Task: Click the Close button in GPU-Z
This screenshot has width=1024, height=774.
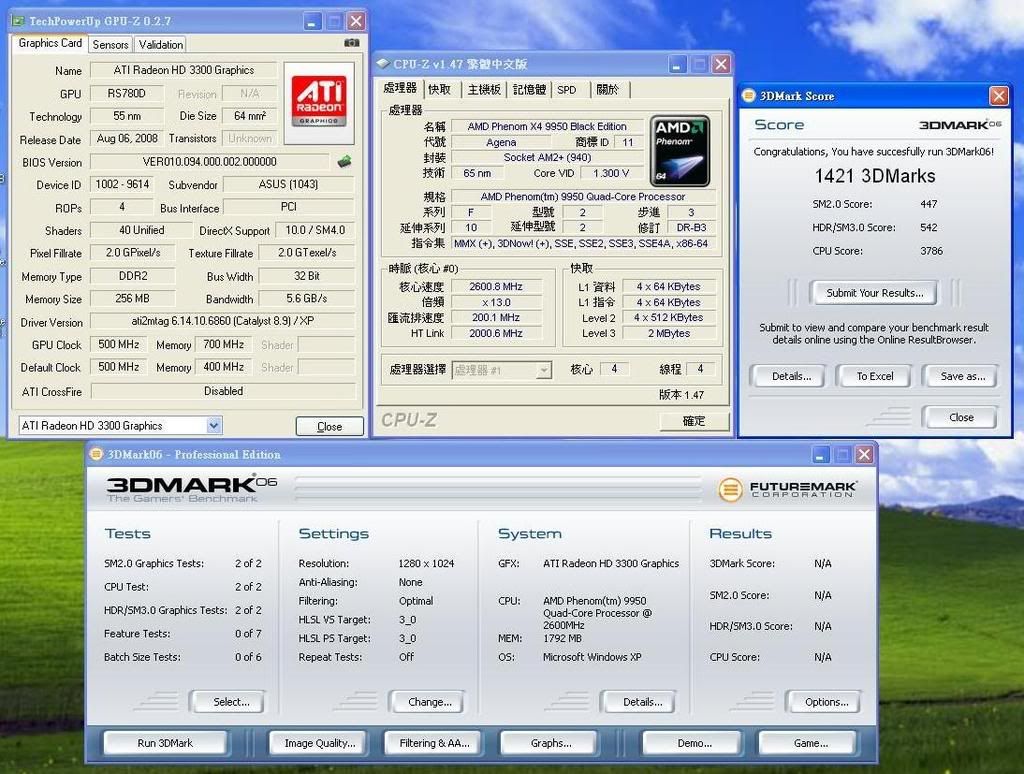Action: click(329, 427)
